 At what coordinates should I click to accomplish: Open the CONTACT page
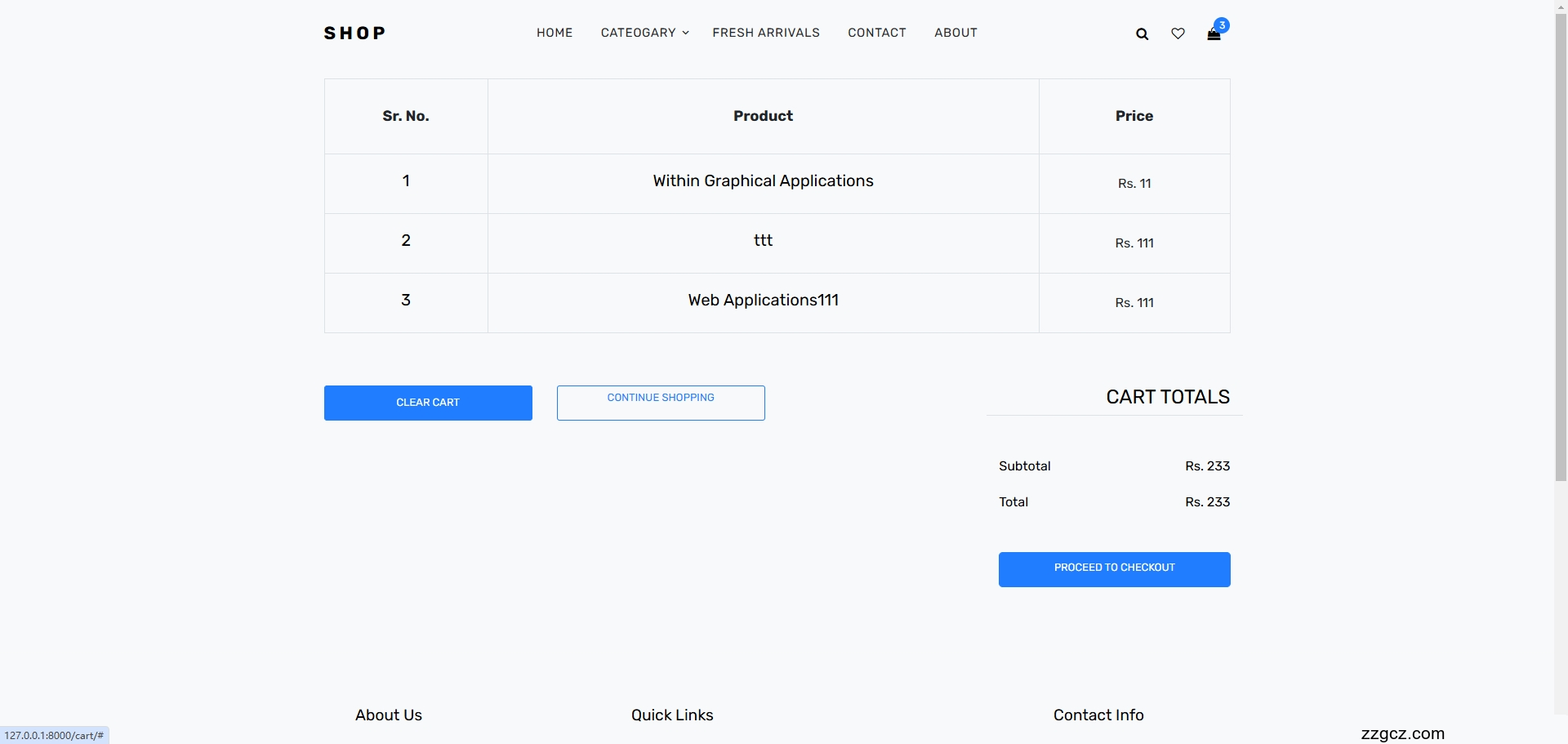pos(877,33)
